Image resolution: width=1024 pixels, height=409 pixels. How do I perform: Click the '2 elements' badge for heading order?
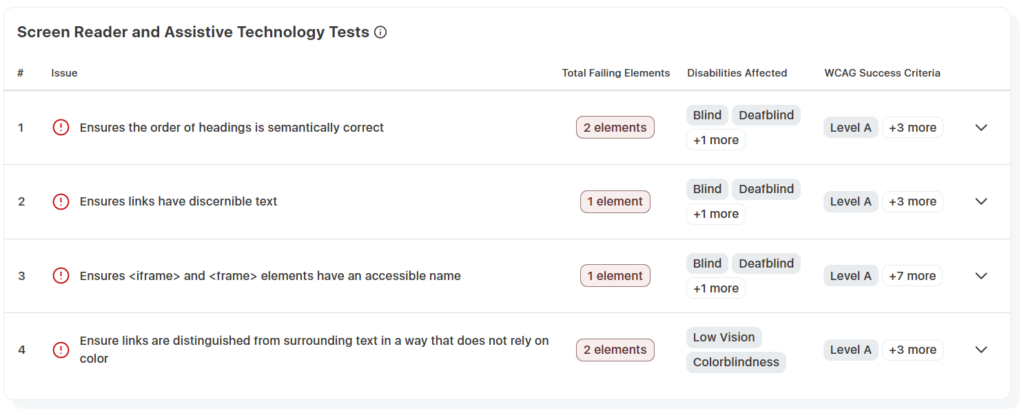(x=615, y=128)
